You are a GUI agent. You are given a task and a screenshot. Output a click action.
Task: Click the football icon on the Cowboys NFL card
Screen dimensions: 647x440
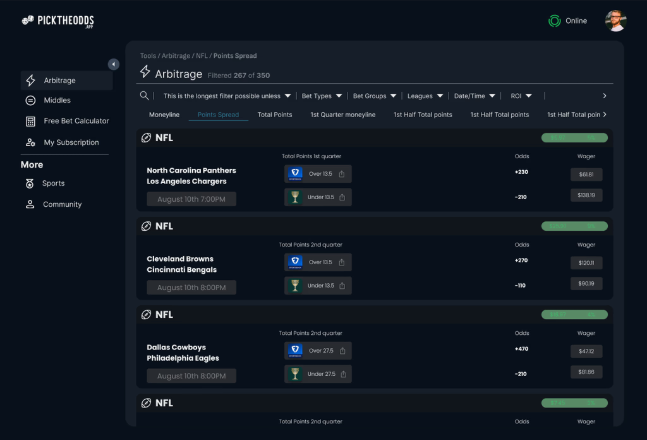(146, 315)
